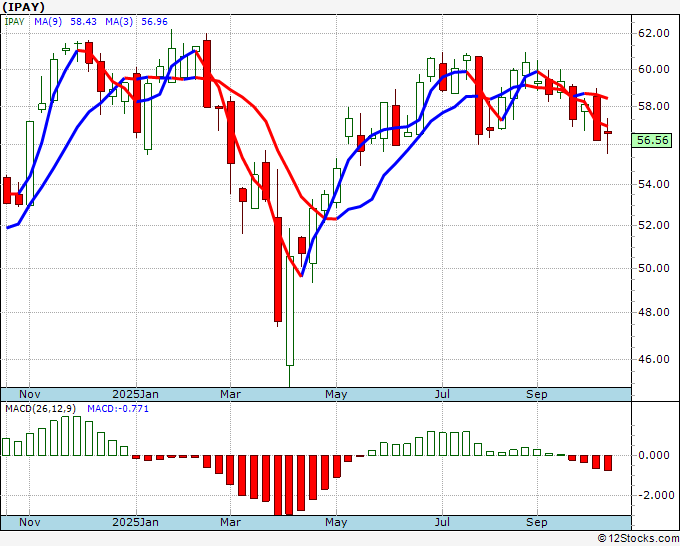Select the 52.00 price axis label

point(654,226)
